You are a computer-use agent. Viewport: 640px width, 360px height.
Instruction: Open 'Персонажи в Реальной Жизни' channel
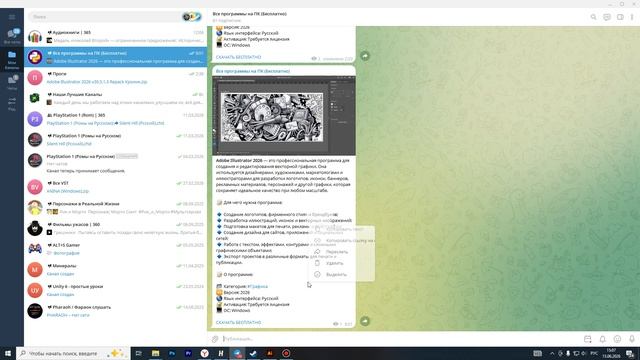pyautogui.click(x=116, y=208)
